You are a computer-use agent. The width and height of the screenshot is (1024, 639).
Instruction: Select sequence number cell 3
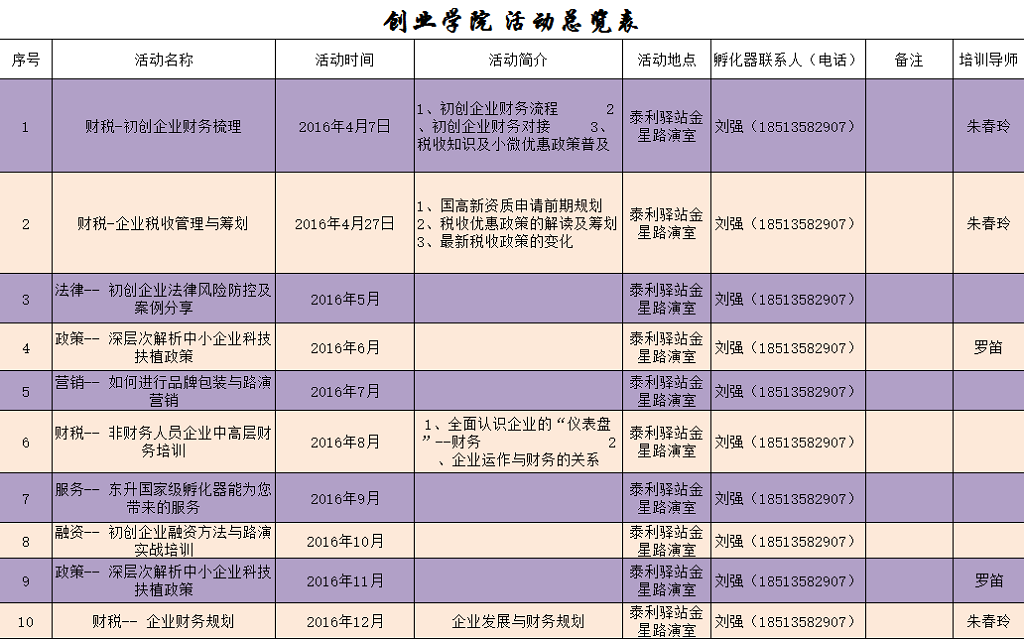tap(25, 299)
